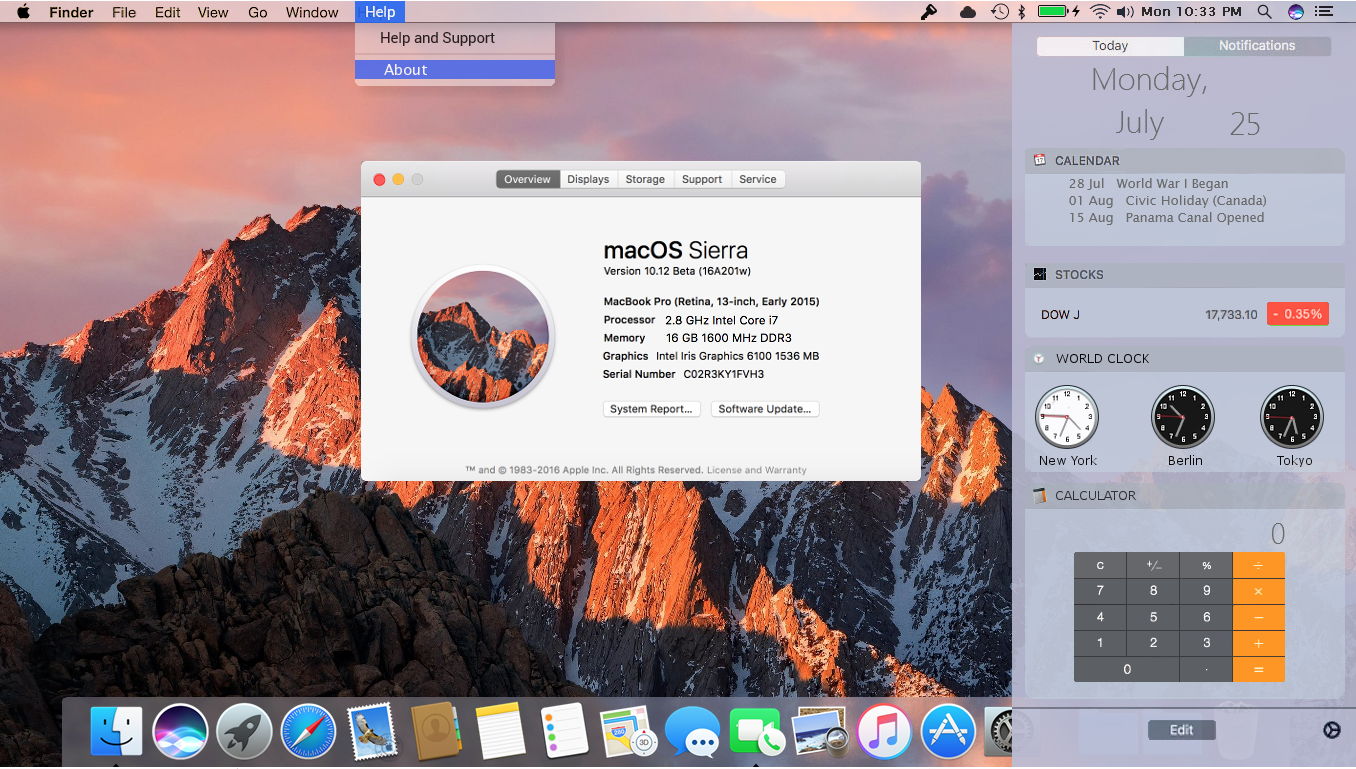The image size is (1356, 769).
Task: Open the Go menu
Action: click(x=257, y=12)
